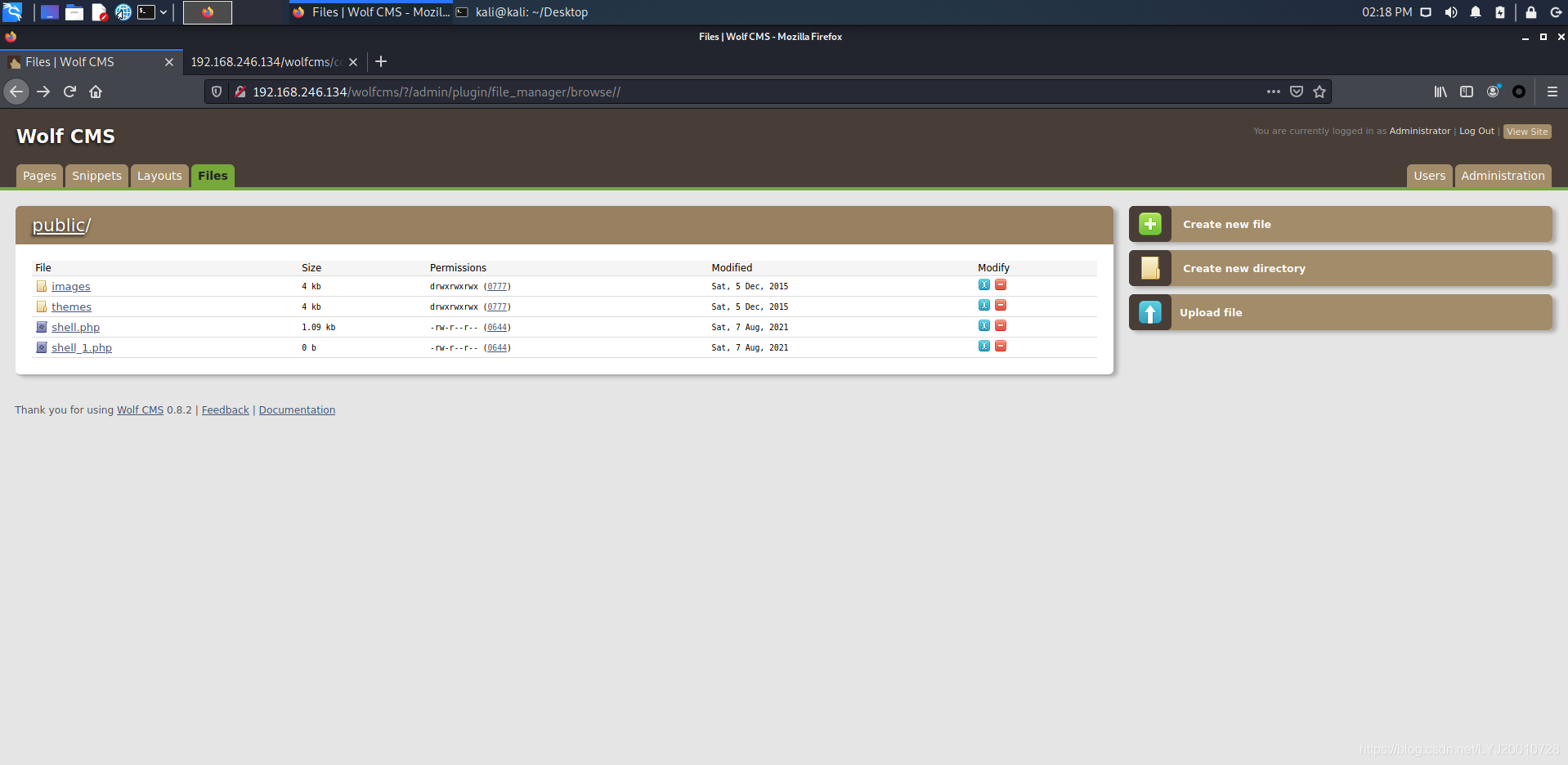Click the blue arrow Upload file icon
Screen dimensions: 1568x765
point(1150,312)
